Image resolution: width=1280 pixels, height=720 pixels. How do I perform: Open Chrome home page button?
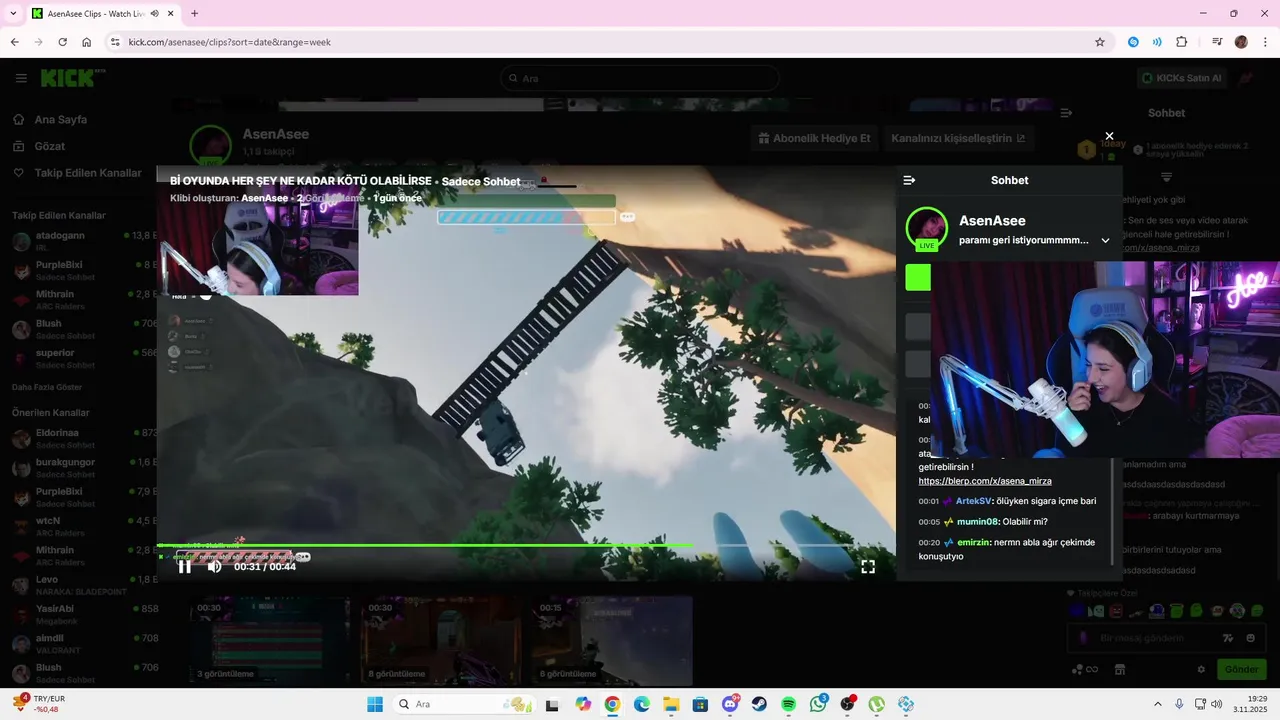click(87, 42)
